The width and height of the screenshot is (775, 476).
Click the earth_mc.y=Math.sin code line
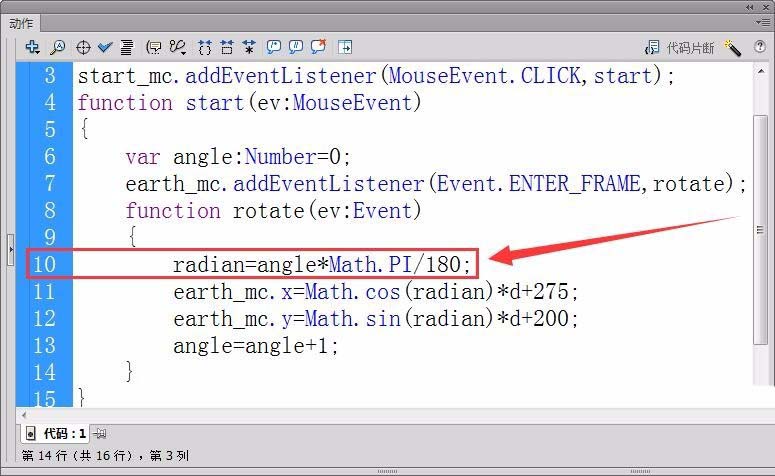(375, 318)
